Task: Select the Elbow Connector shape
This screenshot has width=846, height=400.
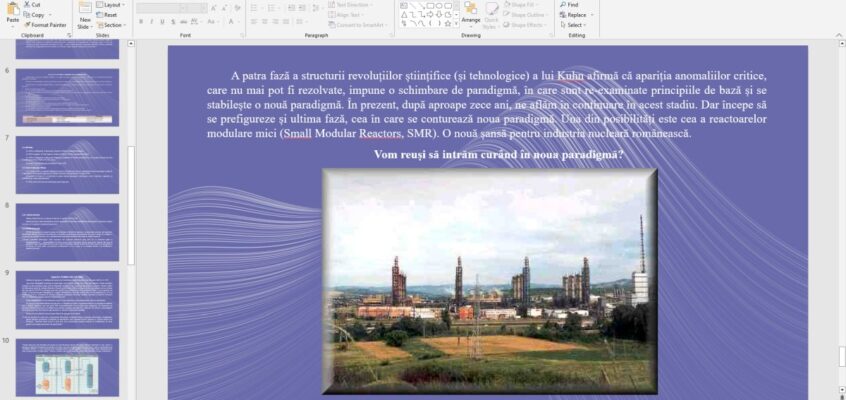Action: [x=412, y=14]
